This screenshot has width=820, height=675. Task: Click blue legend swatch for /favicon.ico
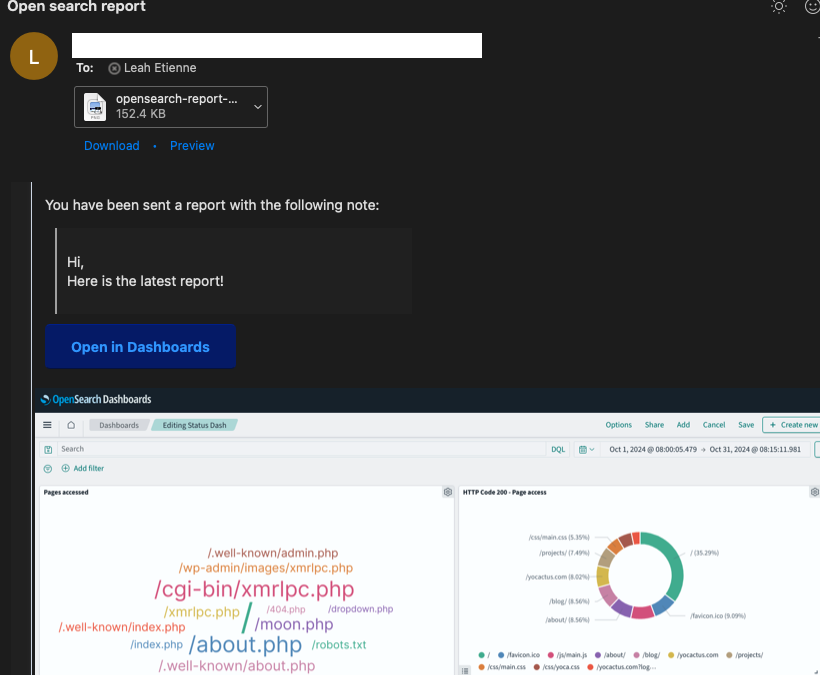(501, 655)
